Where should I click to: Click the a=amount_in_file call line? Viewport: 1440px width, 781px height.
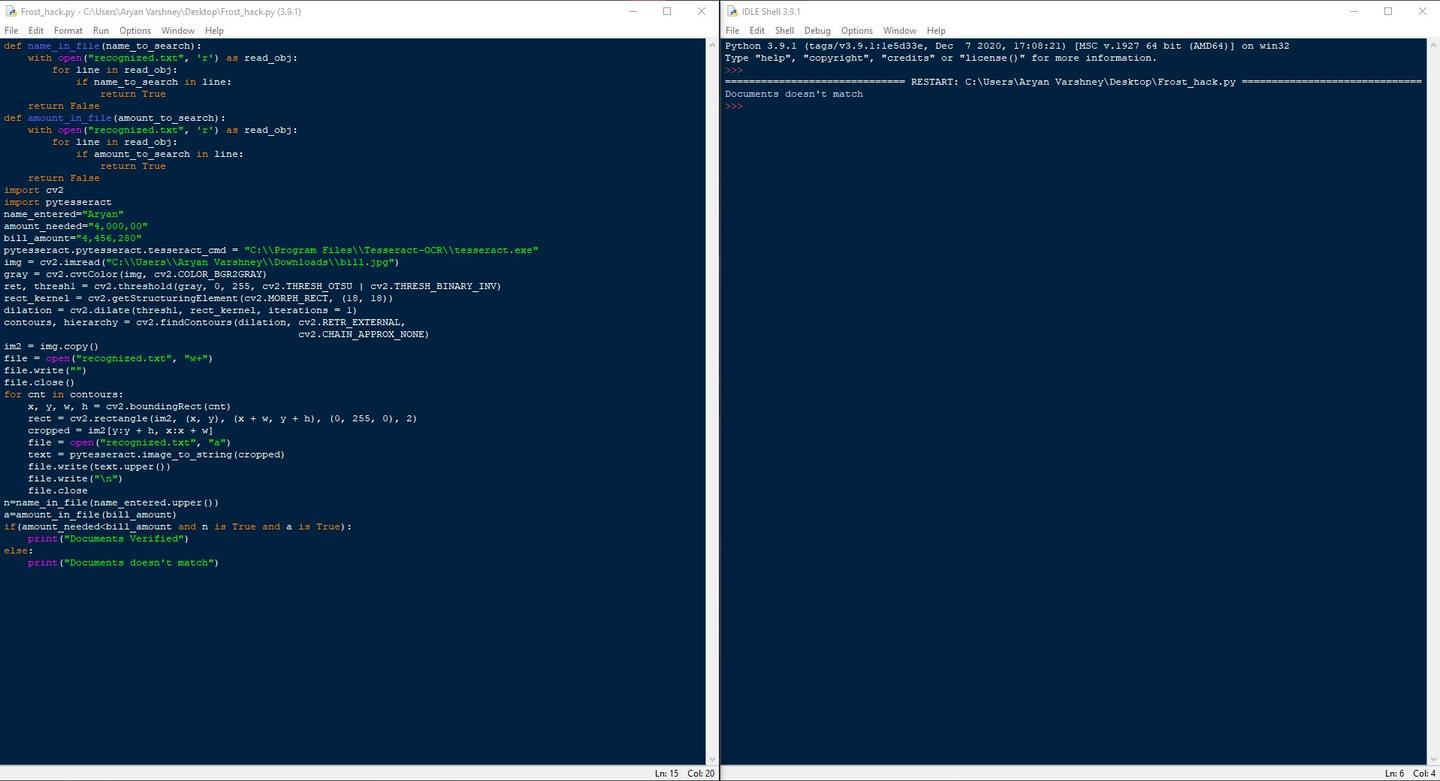[x=90, y=514]
